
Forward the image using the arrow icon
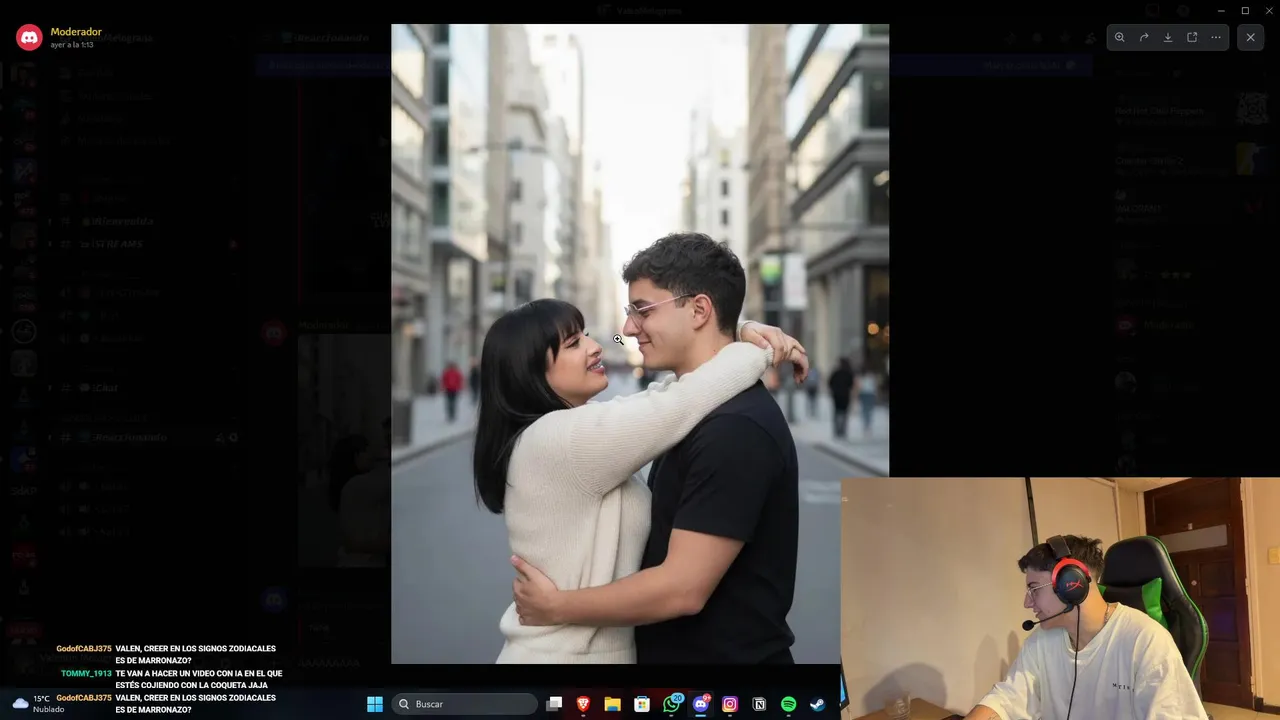1144,37
